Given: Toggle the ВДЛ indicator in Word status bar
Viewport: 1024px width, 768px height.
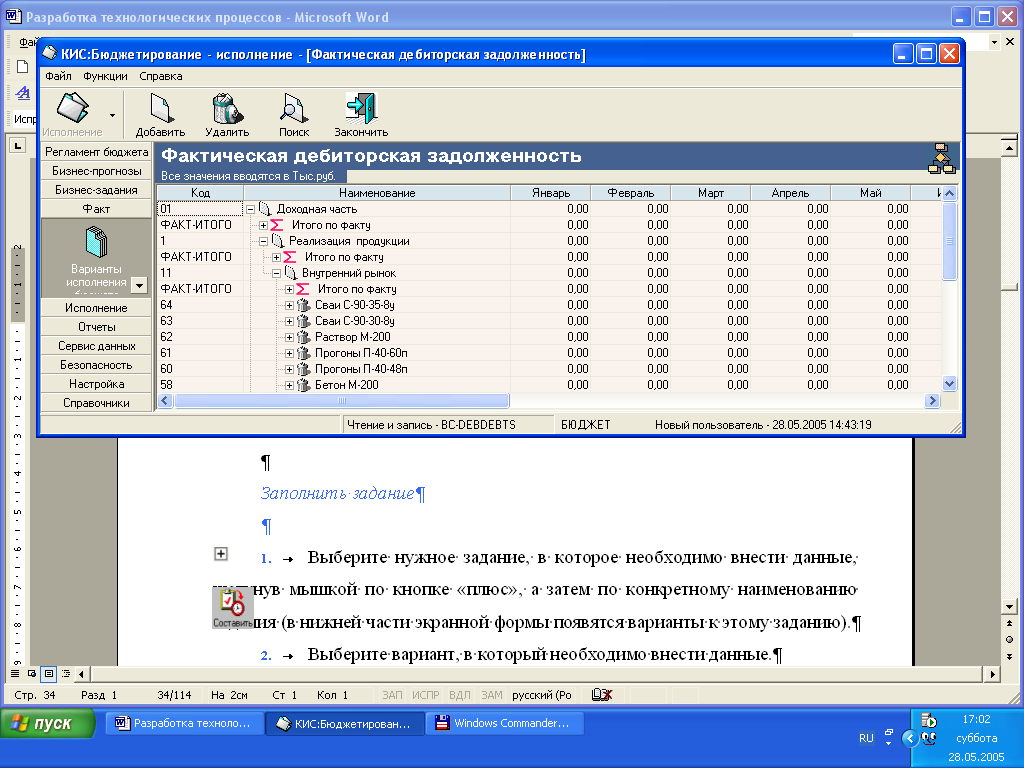Looking at the screenshot, I should point(460,695).
